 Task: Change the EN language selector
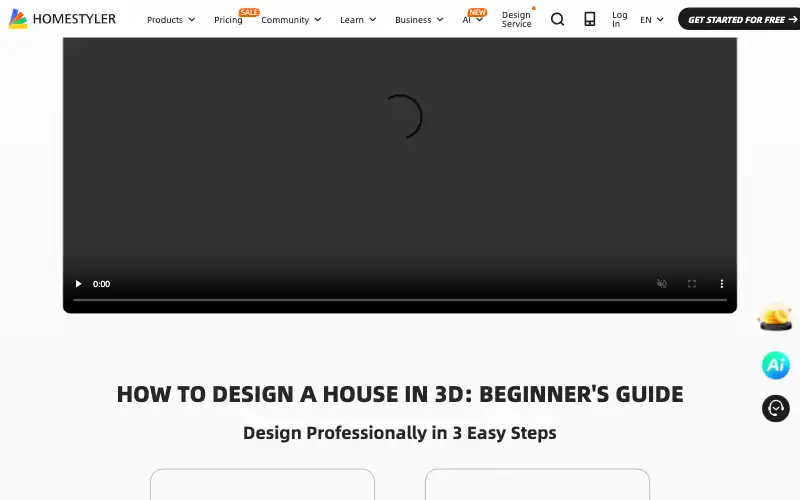(x=652, y=20)
